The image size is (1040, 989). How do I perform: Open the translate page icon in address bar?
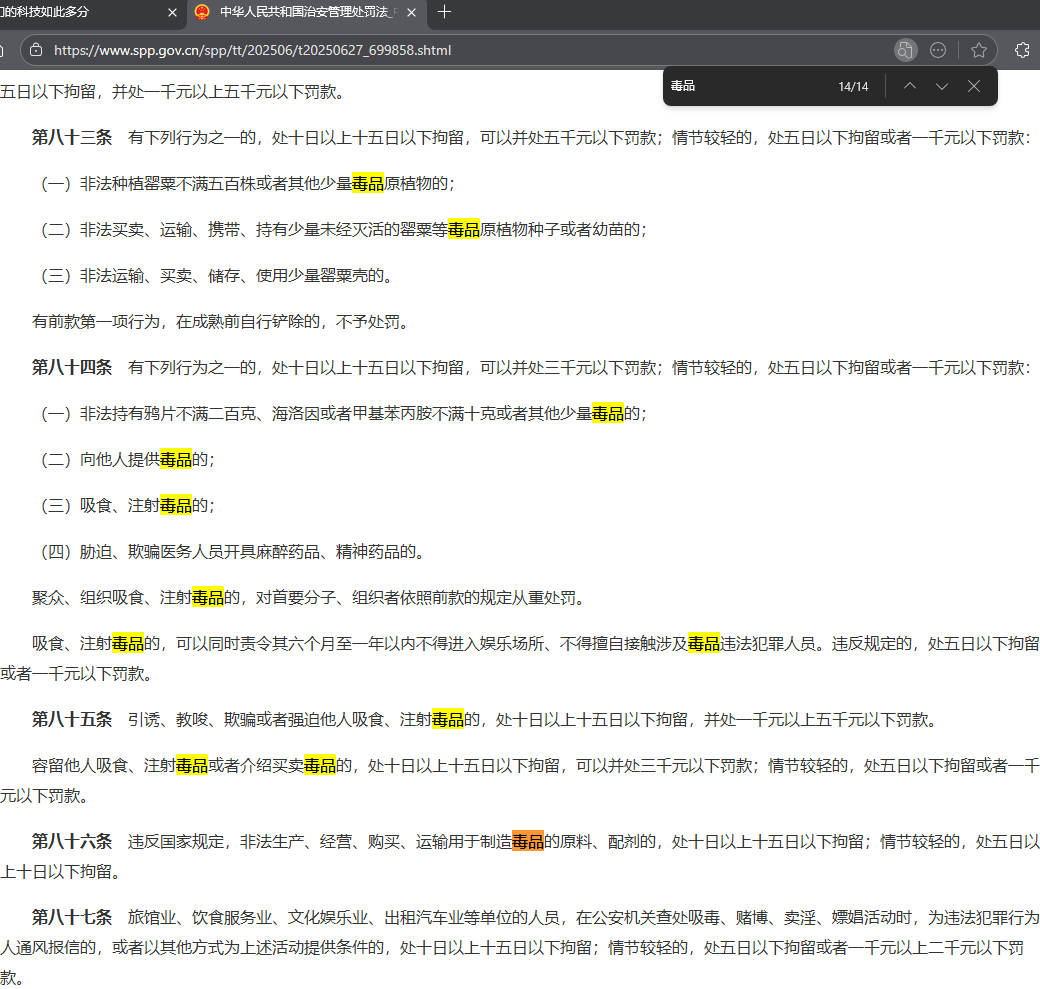905,50
